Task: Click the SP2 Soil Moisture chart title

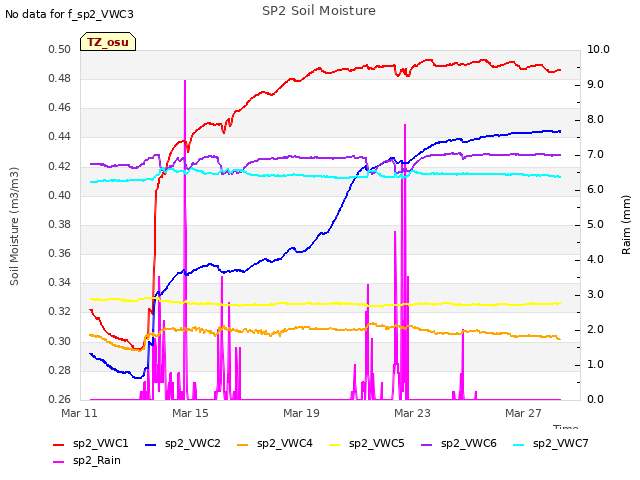Action: [x=319, y=11]
